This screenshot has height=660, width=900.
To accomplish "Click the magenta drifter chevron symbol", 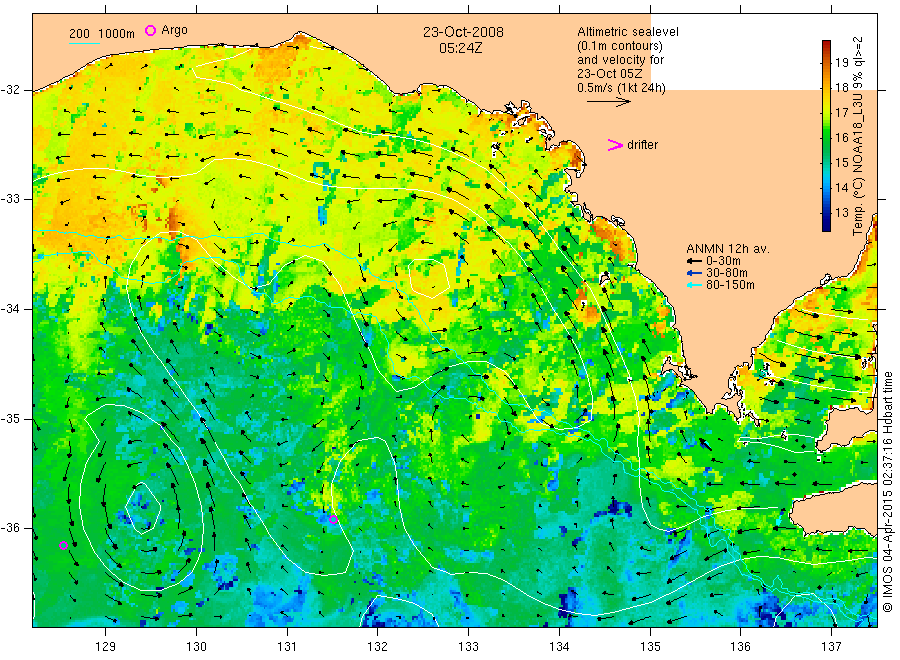I will (x=615, y=145).
